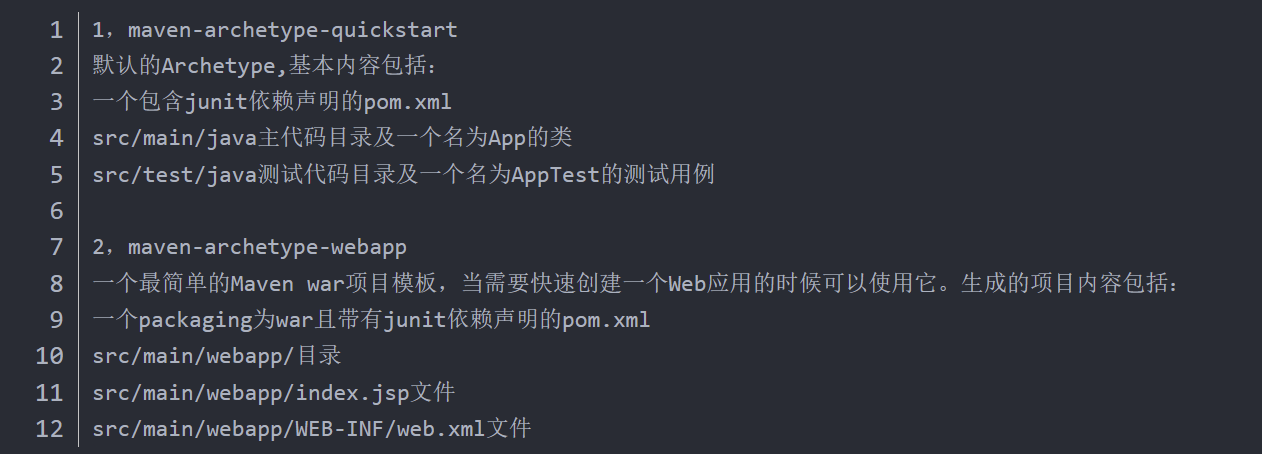Click the text maven-archetype-quickstart on line 1
Viewport: 1262px width, 454px height.
pyautogui.click(x=293, y=29)
